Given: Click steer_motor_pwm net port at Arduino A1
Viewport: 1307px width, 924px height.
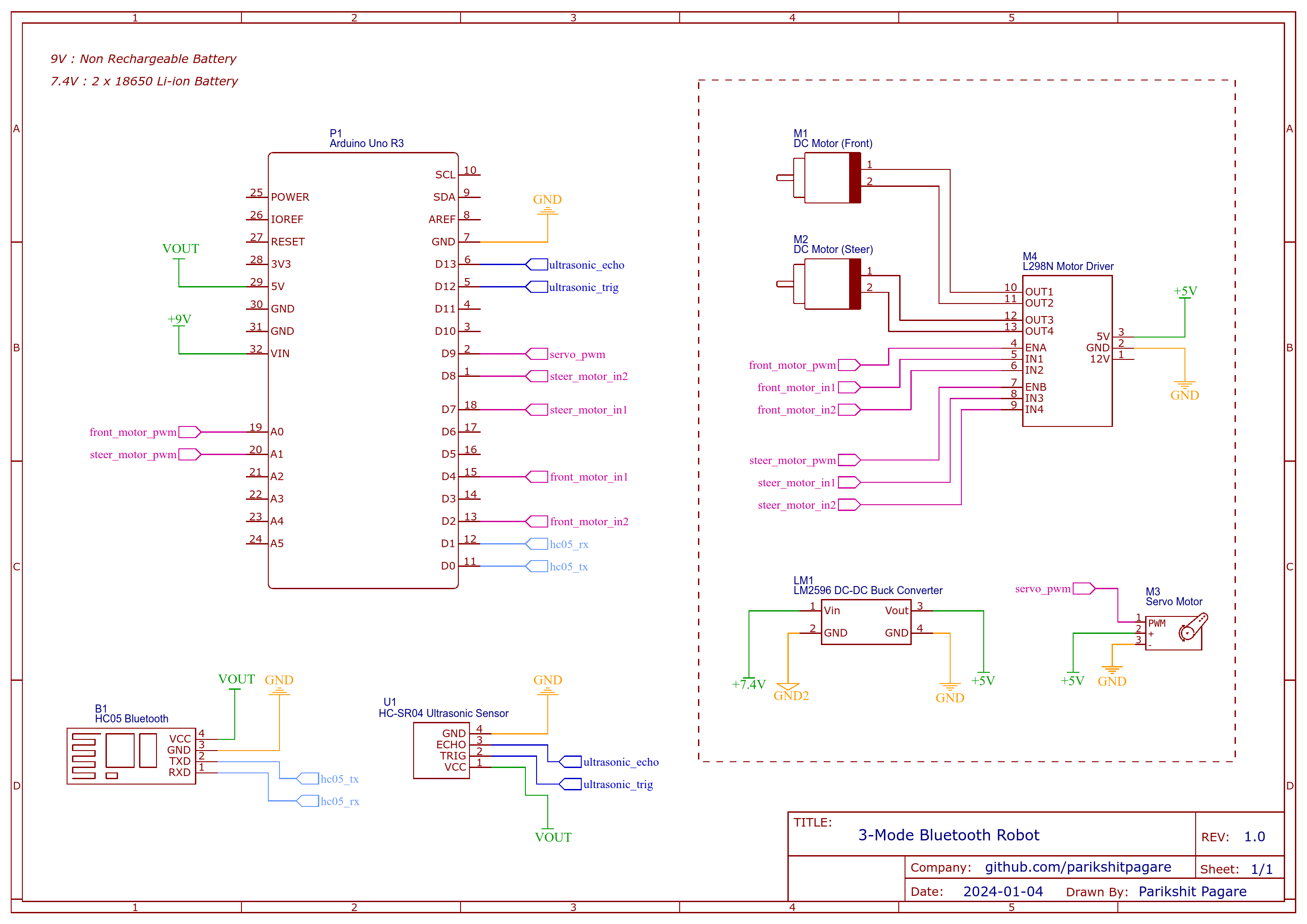Looking at the screenshot, I should click(145, 455).
